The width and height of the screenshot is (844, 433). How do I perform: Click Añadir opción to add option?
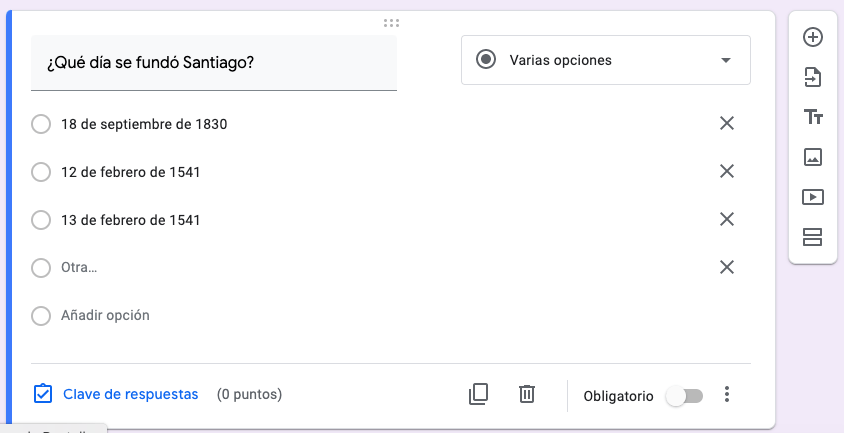click(x=105, y=315)
